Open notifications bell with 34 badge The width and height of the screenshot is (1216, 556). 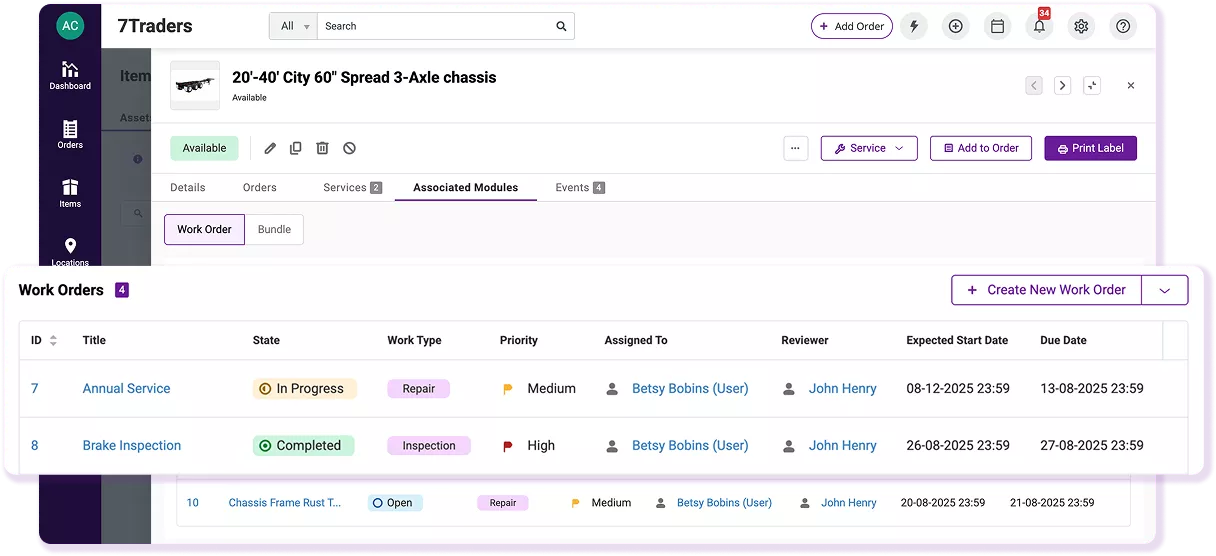[1039, 27]
